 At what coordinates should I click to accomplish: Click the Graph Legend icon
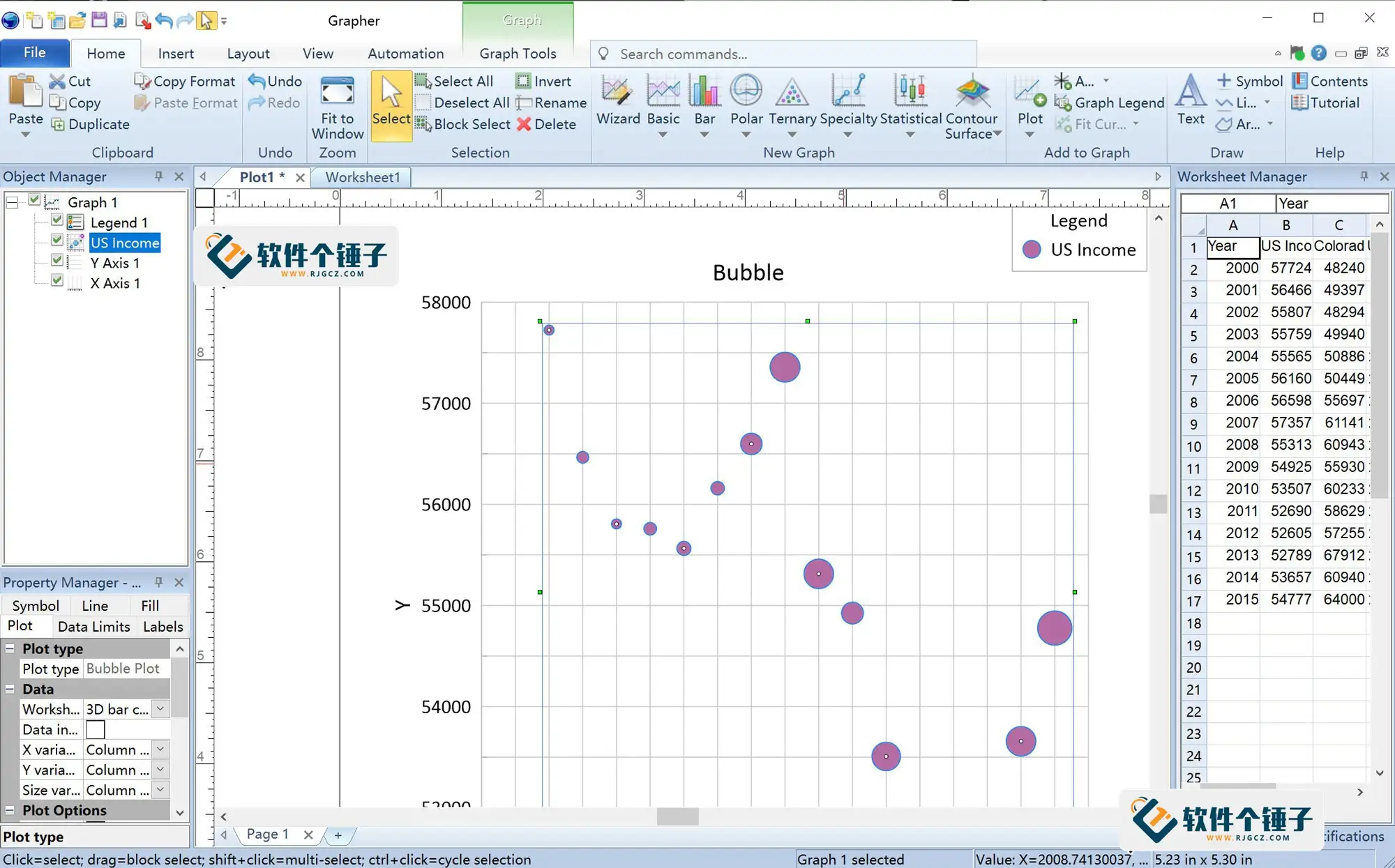coord(1063,103)
